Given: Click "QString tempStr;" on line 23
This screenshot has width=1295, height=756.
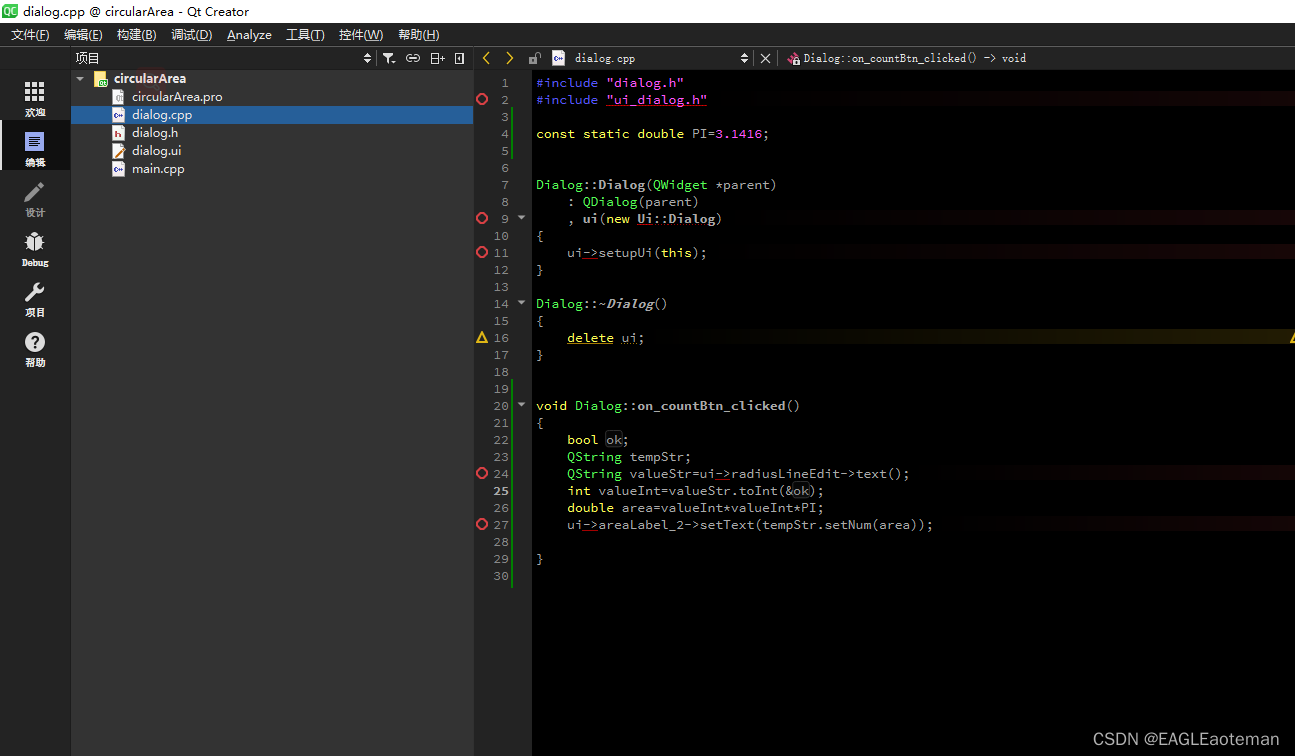Looking at the screenshot, I should (629, 457).
